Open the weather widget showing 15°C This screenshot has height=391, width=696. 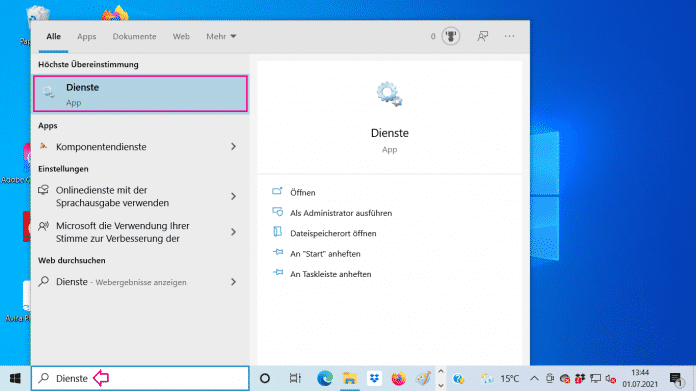[x=500, y=379]
